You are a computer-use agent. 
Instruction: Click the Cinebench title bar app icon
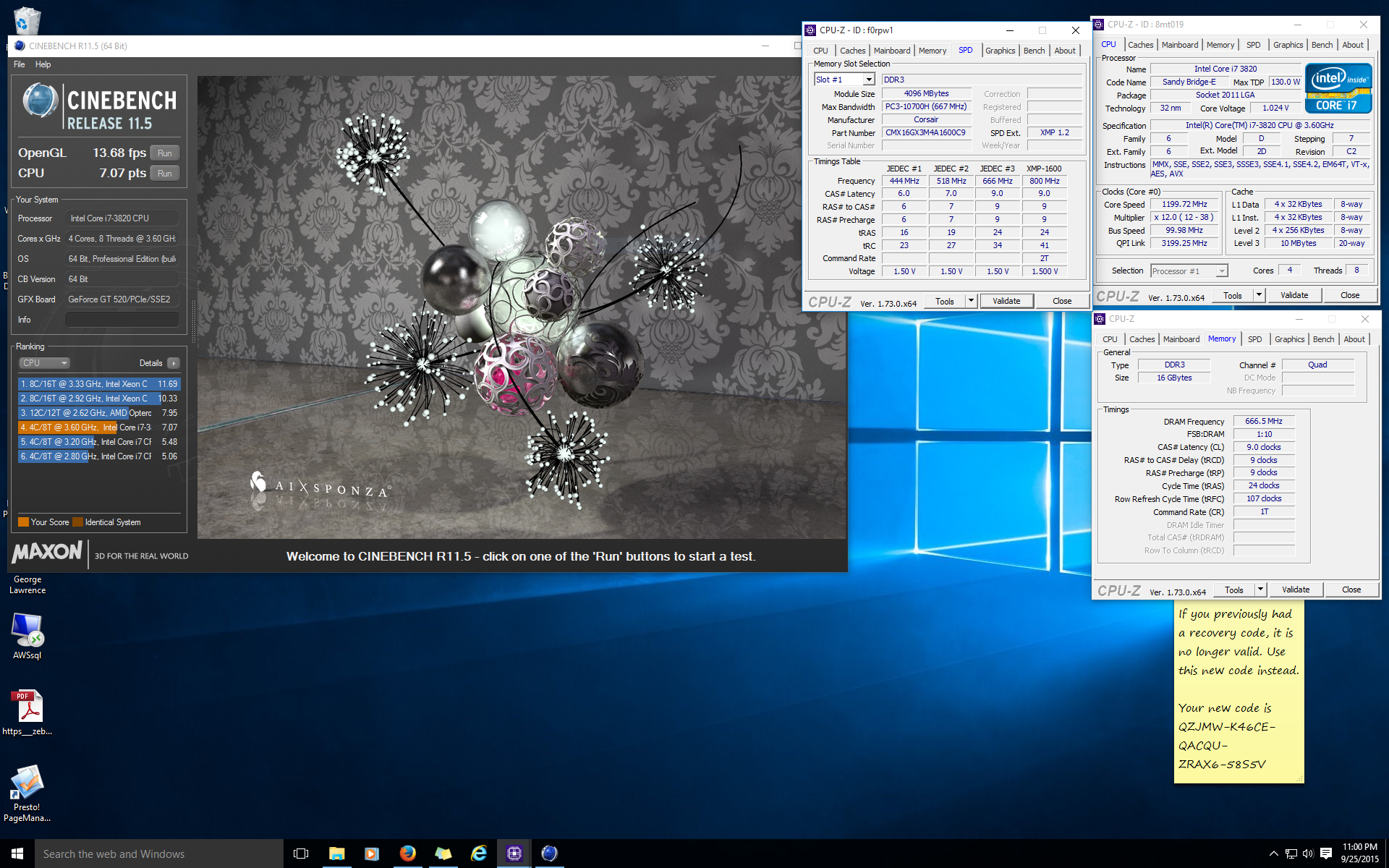pyautogui.click(x=20, y=46)
